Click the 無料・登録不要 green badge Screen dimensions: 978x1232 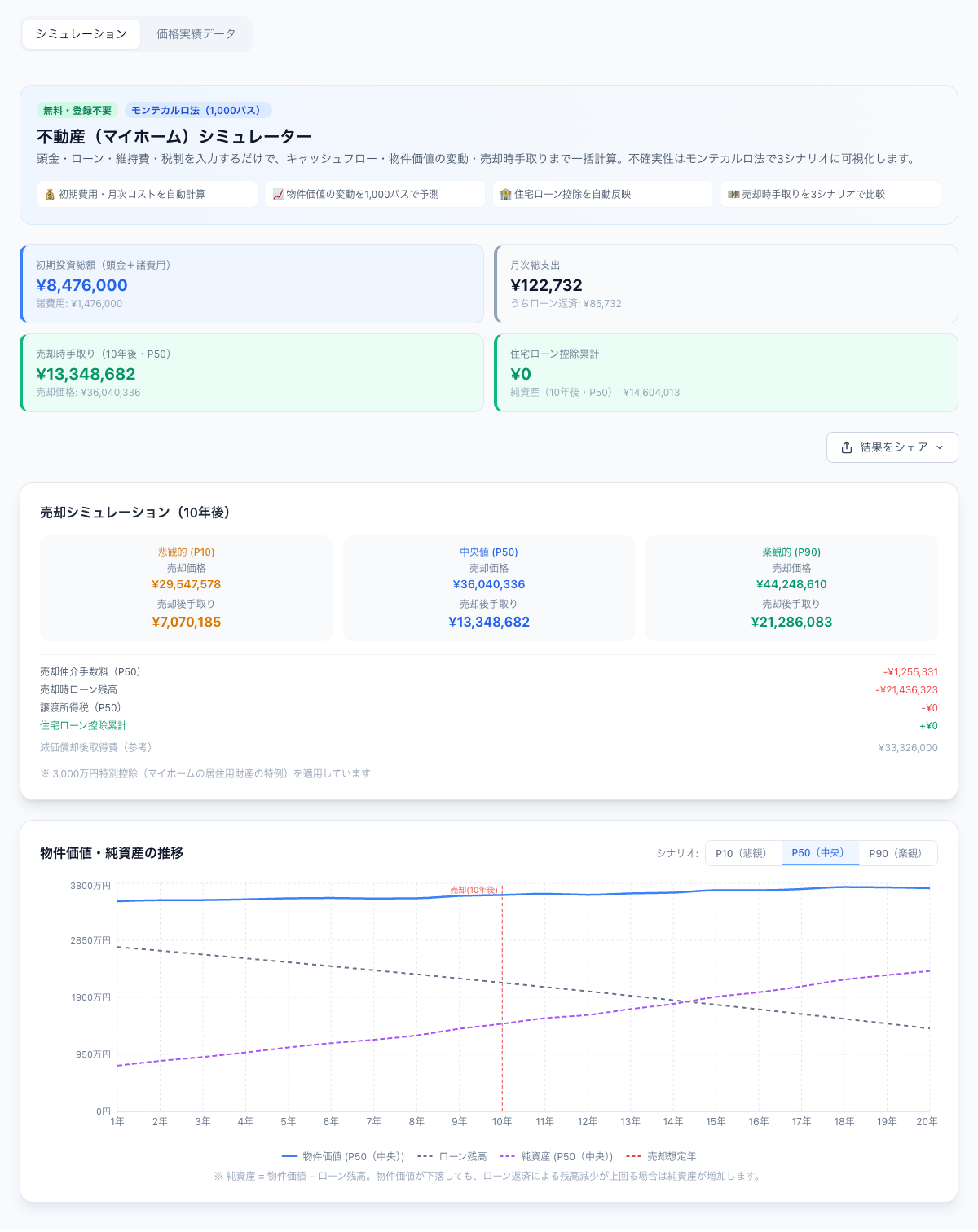(x=77, y=110)
